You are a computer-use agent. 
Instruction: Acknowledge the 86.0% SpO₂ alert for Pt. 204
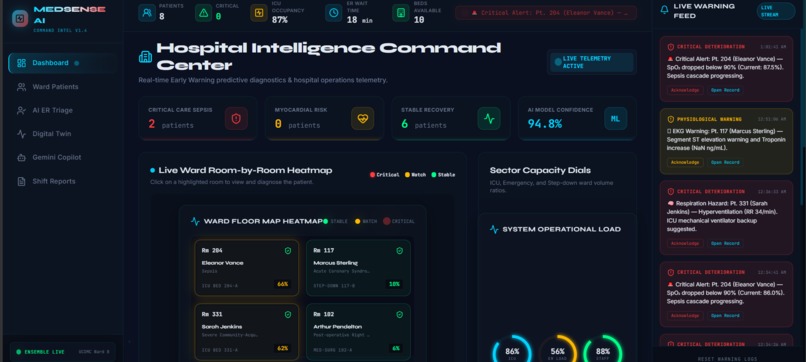[685, 316]
